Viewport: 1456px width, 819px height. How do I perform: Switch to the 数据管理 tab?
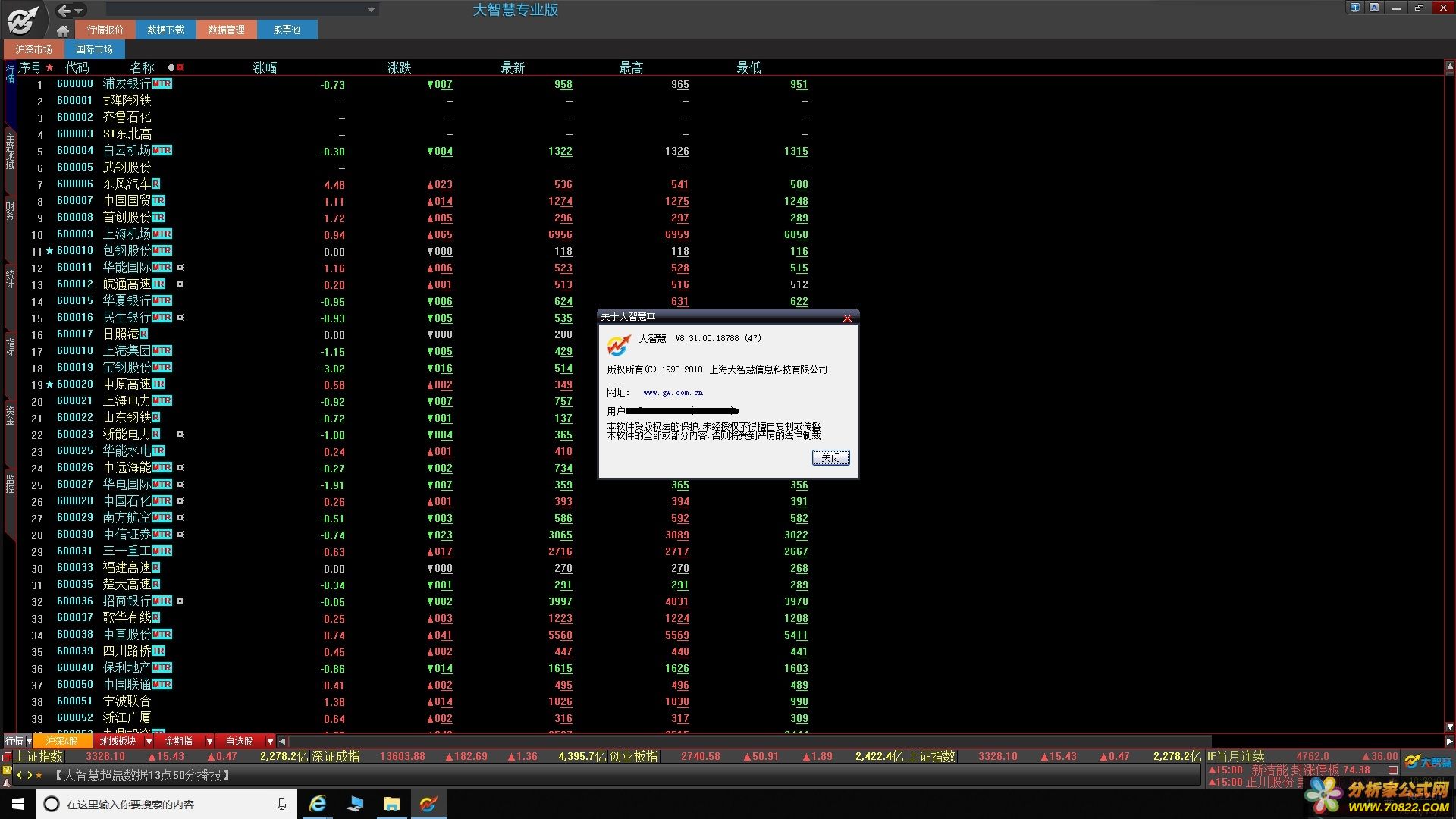[x=226, y=30]
